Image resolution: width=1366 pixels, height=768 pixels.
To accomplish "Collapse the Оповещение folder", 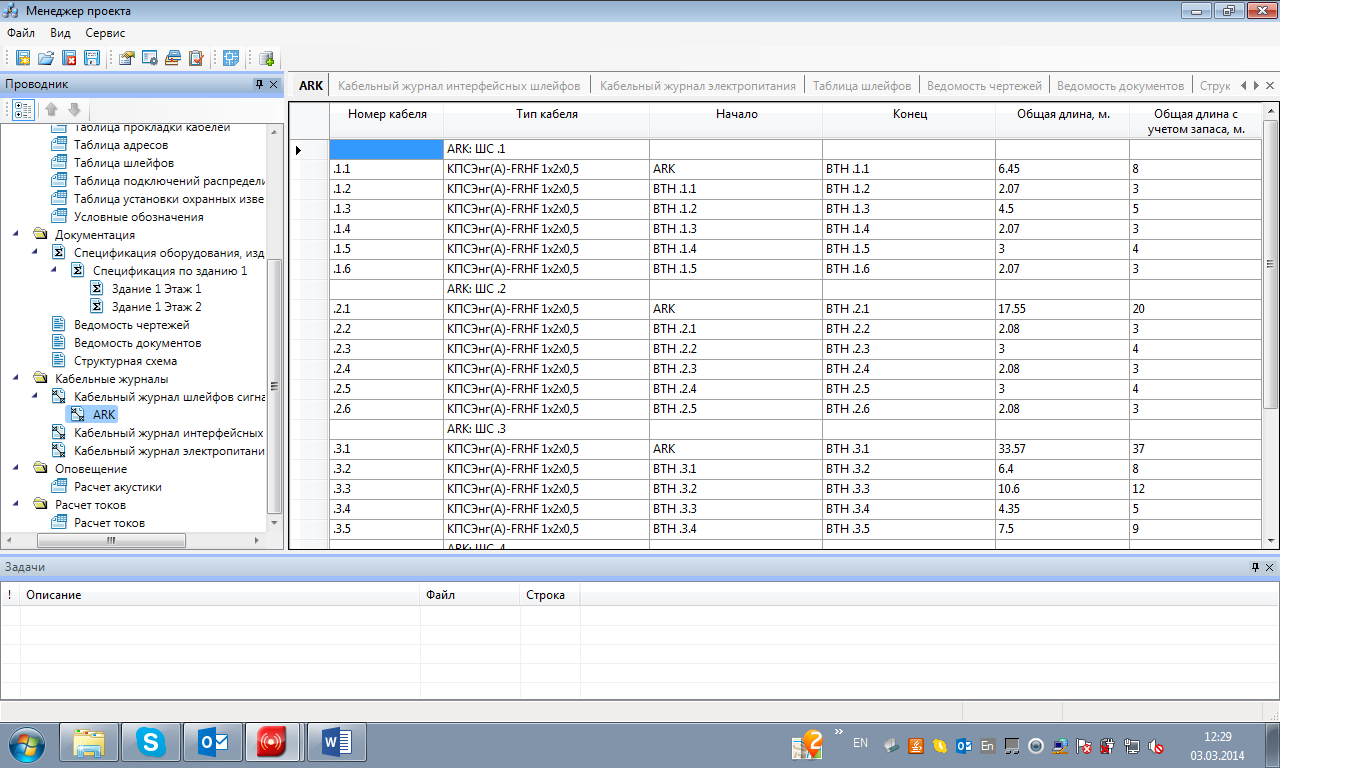I will [16, 468].
